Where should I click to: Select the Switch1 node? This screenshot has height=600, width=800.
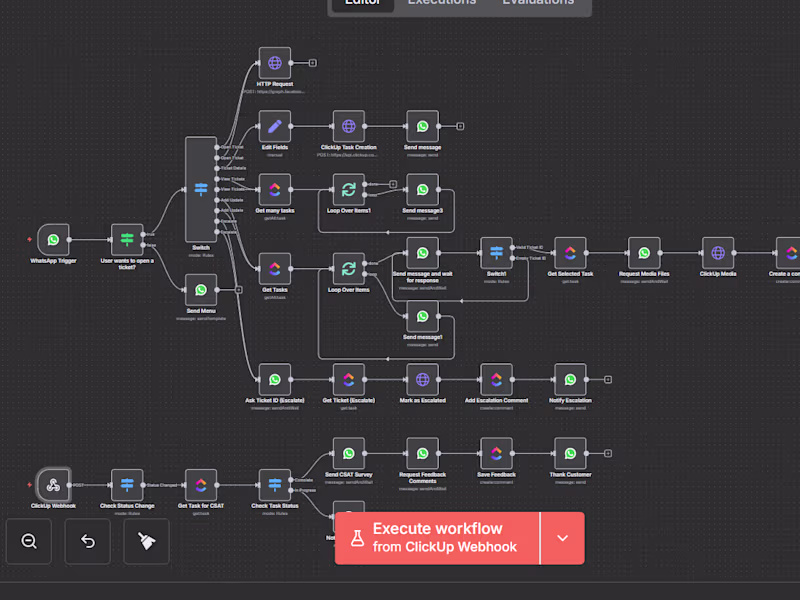496,253
